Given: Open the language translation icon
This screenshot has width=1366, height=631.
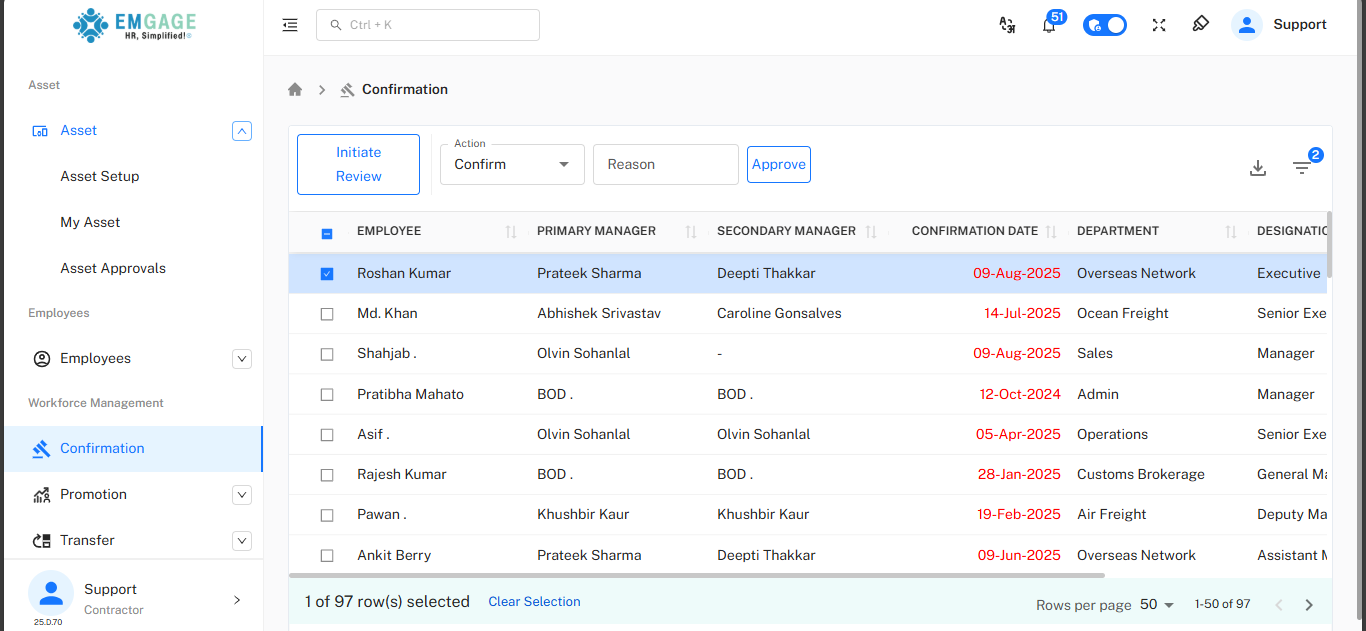Looking at the screenshot, I should 1007,25.
